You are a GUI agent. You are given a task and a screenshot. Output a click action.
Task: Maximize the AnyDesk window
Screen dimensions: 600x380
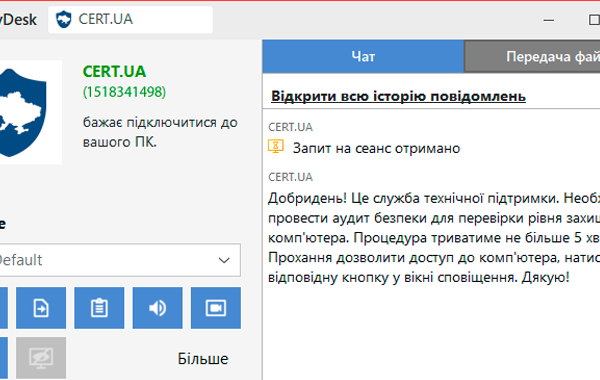tap(594, 20)
